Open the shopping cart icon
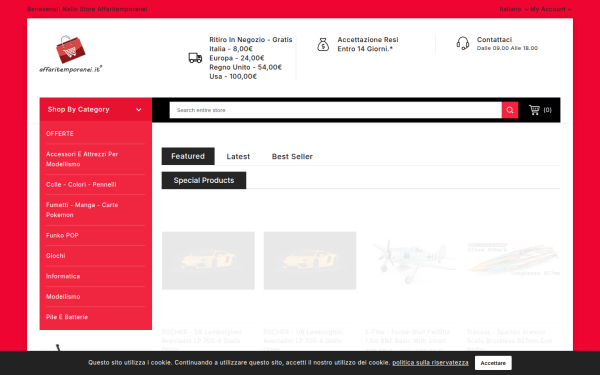Viewport: 600px width, 375px height. 534,110
